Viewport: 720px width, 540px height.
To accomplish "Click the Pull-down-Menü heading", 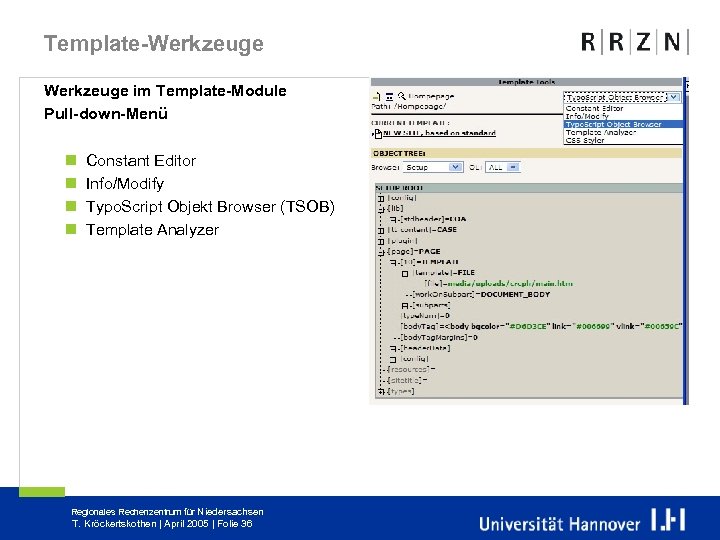I will point(106,113).
